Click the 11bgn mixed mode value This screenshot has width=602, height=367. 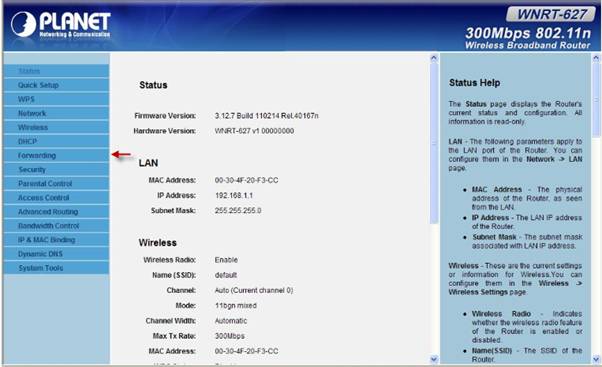pyautogui.click(x=236, y=306)
